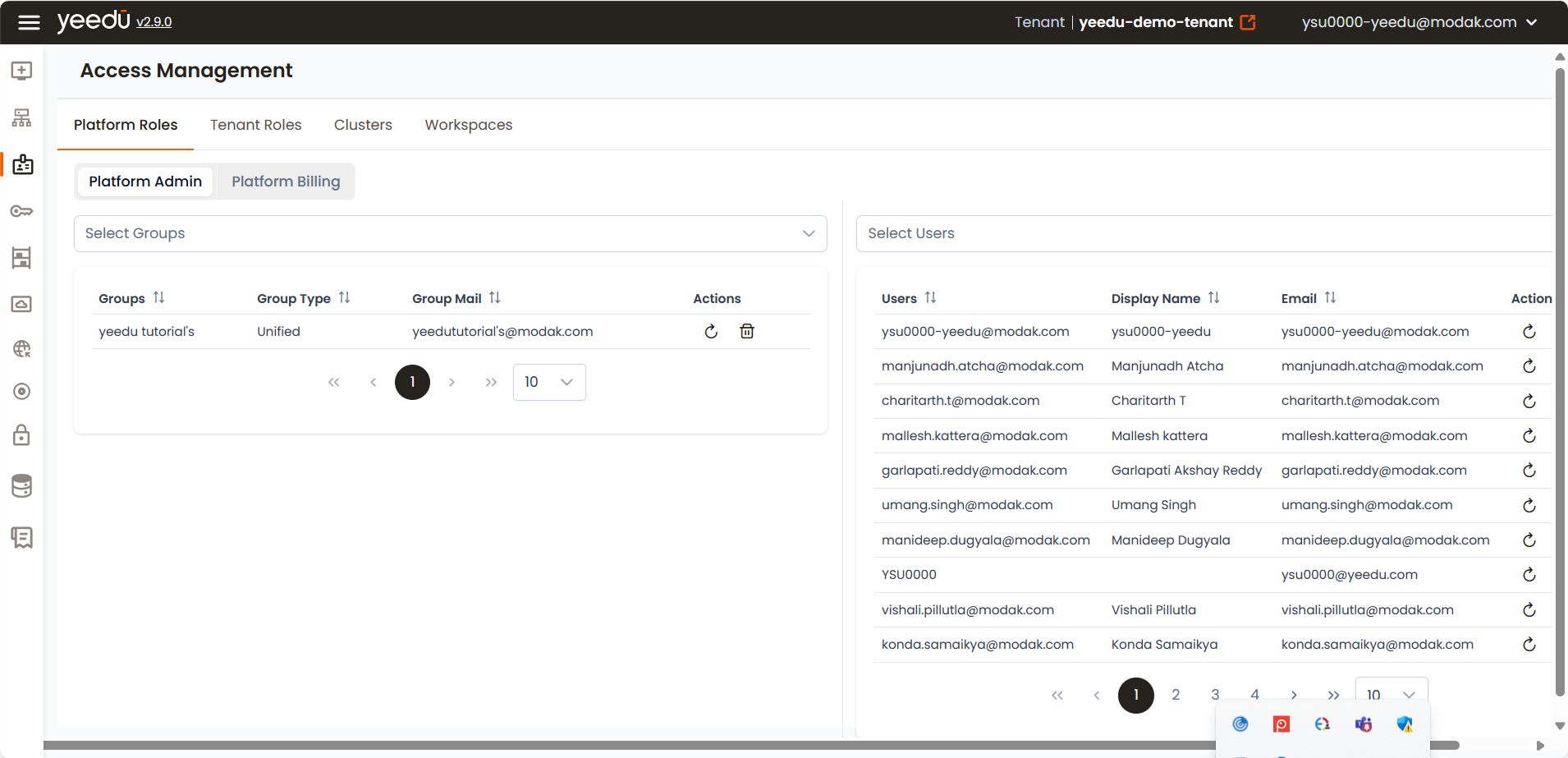Sort the Display Name column
This screenshot has height=758, width=1568.
[x=1214, y=297]
